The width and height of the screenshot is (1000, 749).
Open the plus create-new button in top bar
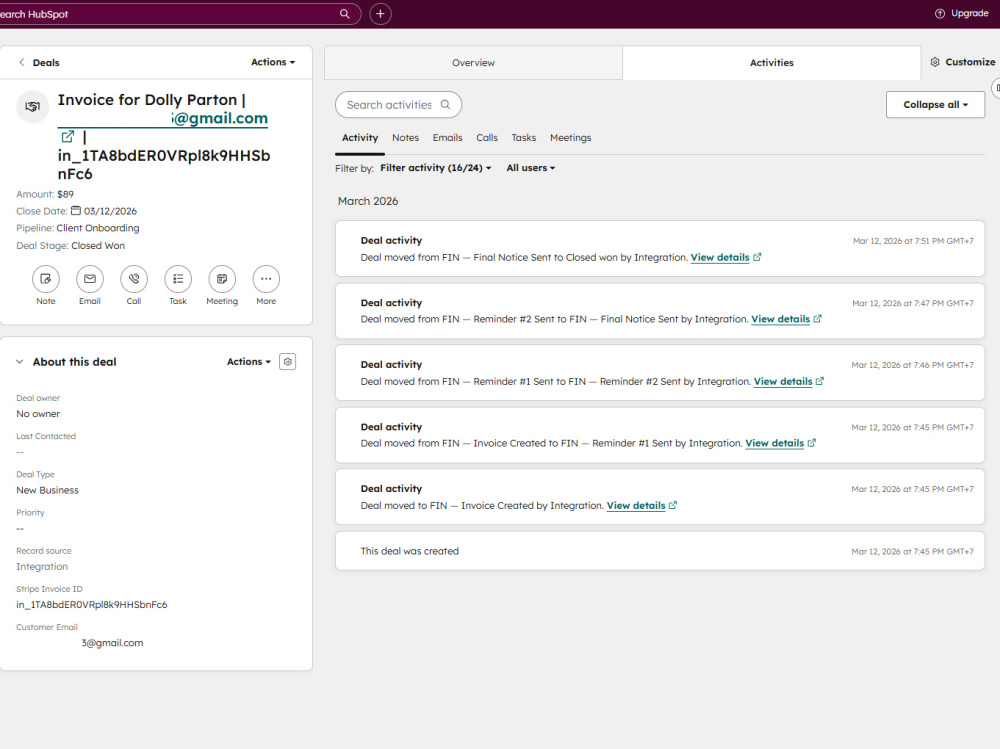[380, 13]
